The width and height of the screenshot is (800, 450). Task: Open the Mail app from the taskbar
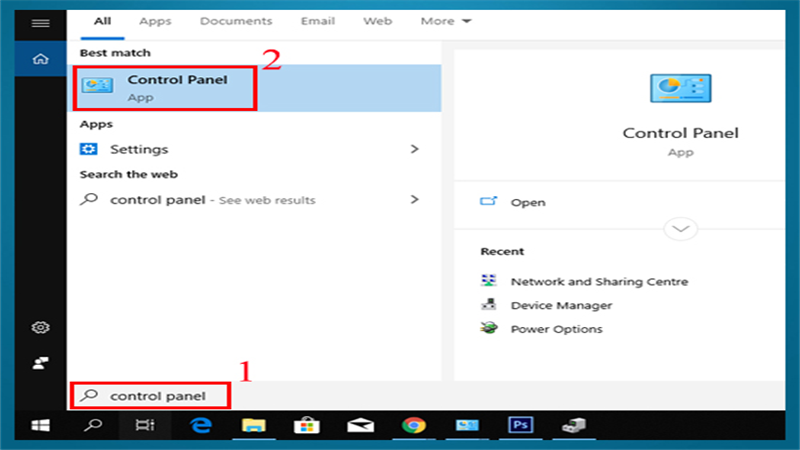pos(360,425)
